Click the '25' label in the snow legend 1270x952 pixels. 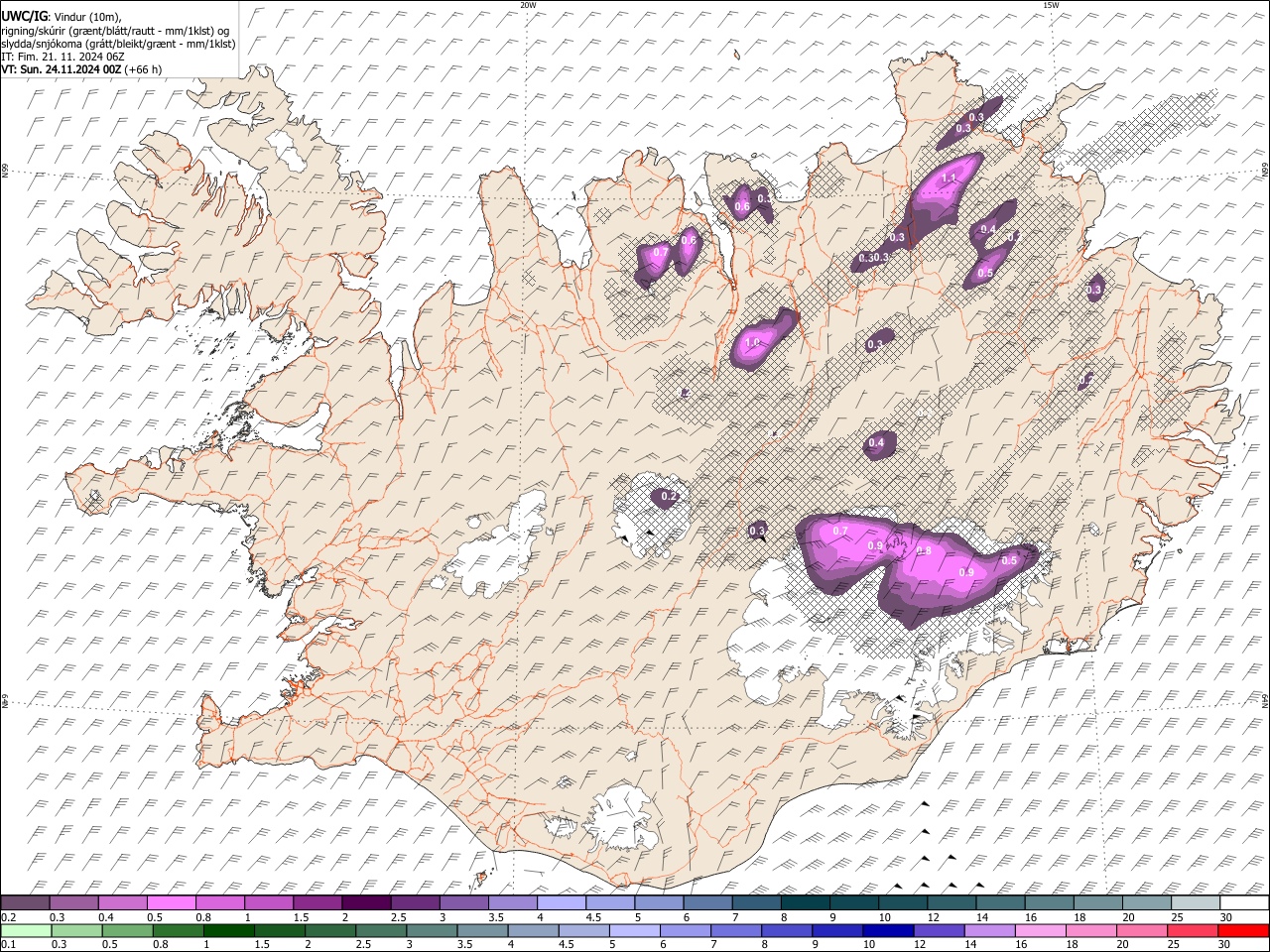pyautogui.click(x=1178, y=917)
